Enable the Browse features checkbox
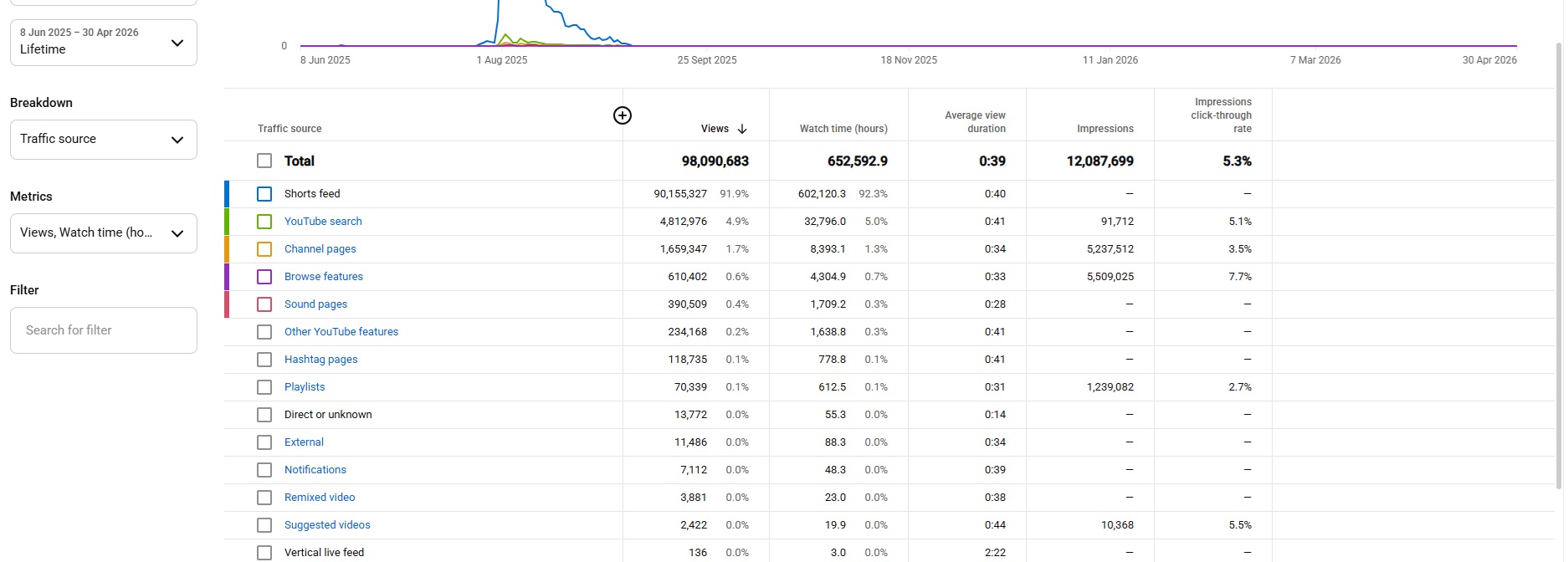 264,277
